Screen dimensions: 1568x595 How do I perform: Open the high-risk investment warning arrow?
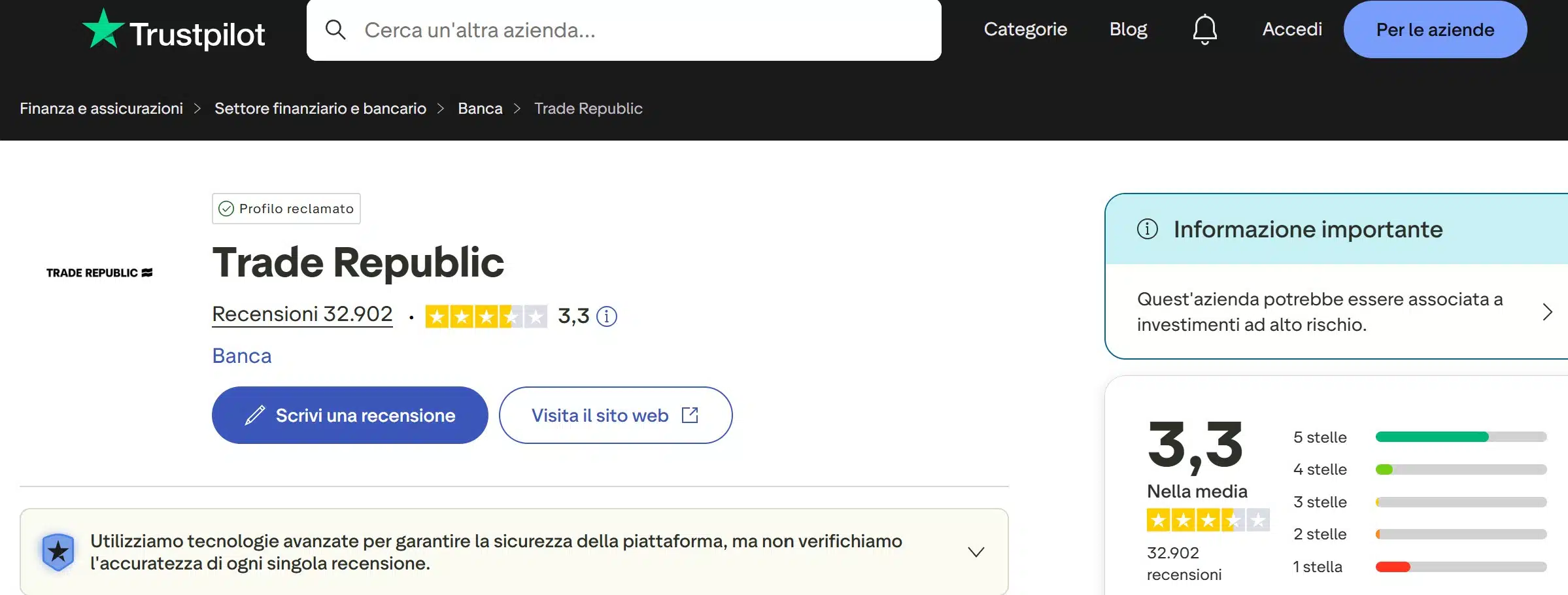click(x=1549, y=312)
